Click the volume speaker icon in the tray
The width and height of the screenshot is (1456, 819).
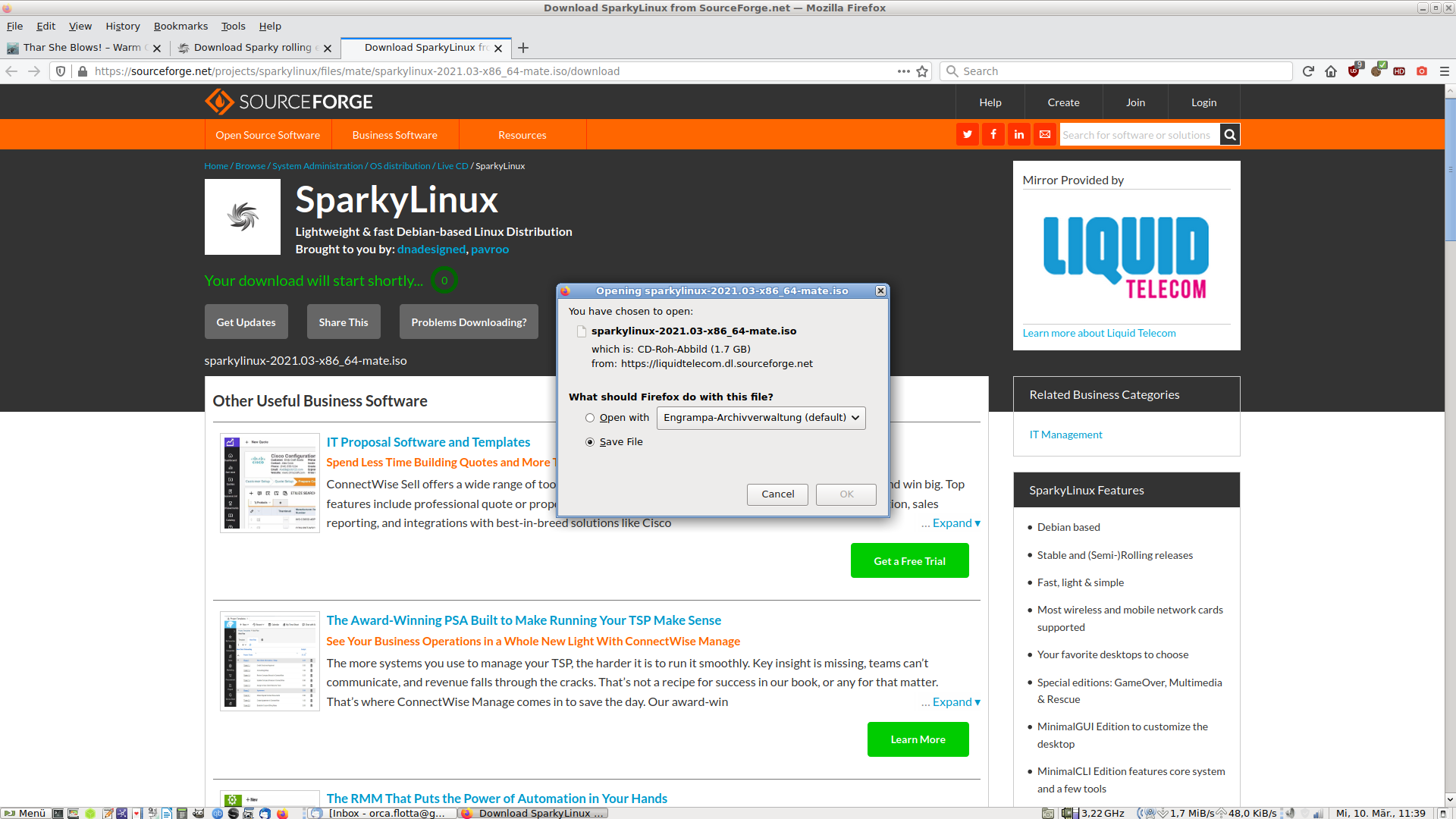click(1289, 813)
